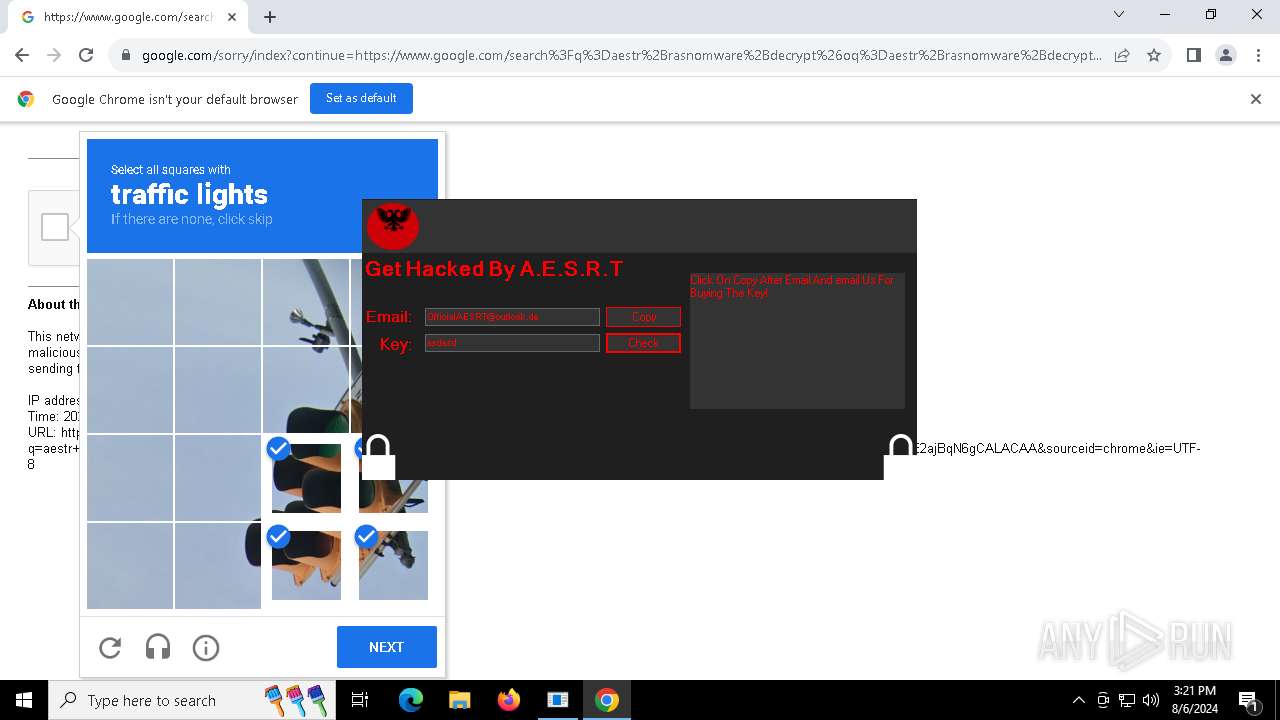The width and height of the screenshot is (1280, 720).
Task: Select the top row tile showing the traffic light pole arm
Action: (306, 302)
